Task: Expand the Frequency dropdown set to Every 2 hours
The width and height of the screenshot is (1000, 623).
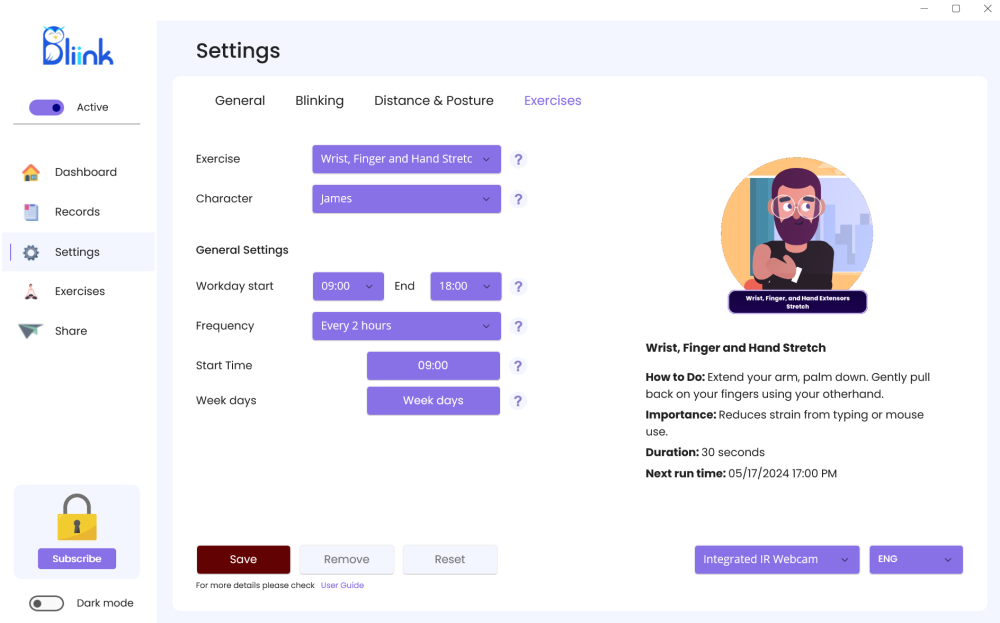Action: tap(406, 326)
